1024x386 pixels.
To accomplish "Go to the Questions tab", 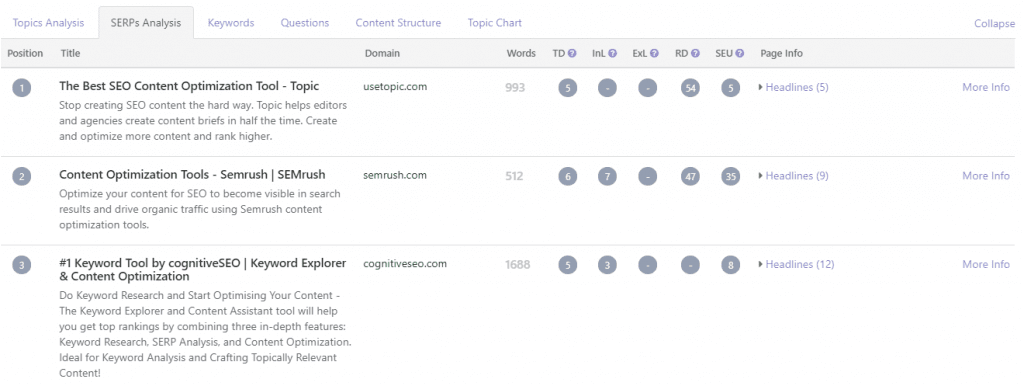I will point(305,23).
